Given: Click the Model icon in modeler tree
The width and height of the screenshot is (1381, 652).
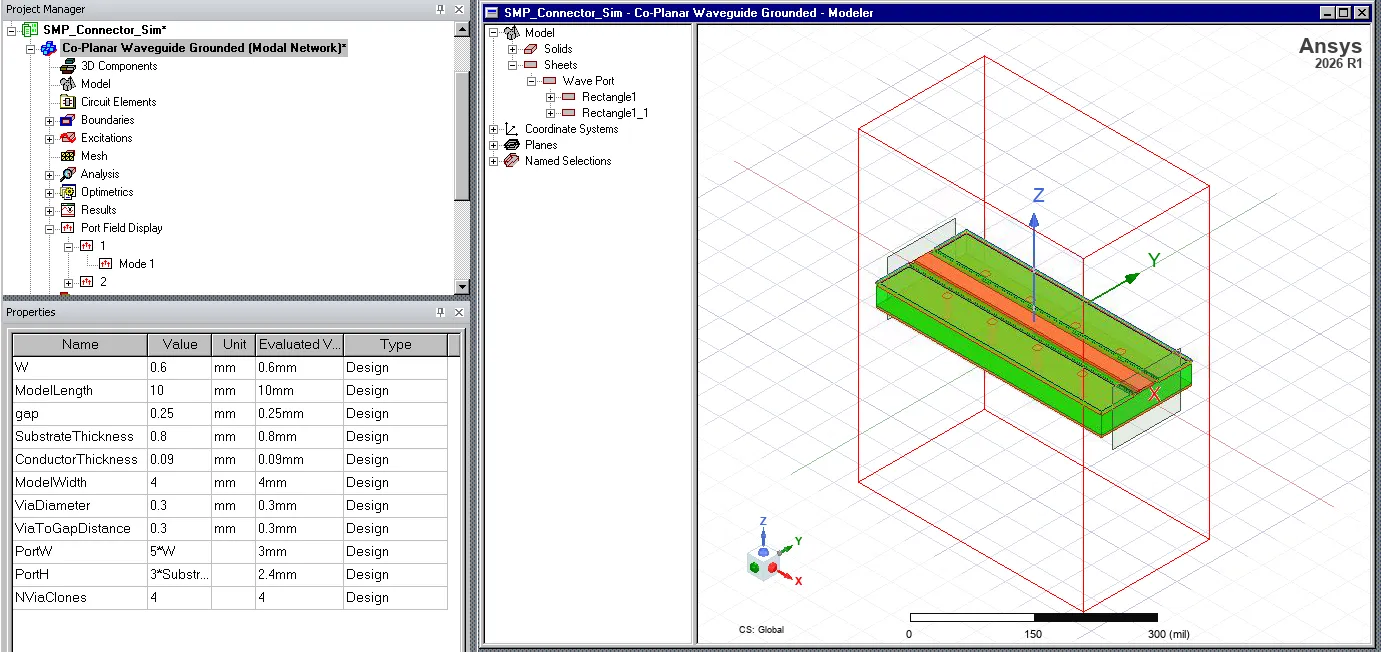Looking at the screenshot, I should pos(512,33).
